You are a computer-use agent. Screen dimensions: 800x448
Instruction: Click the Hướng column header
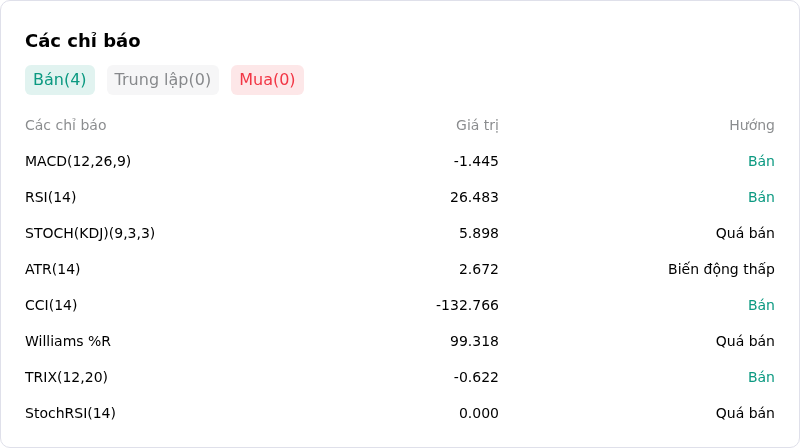point(752,126)
